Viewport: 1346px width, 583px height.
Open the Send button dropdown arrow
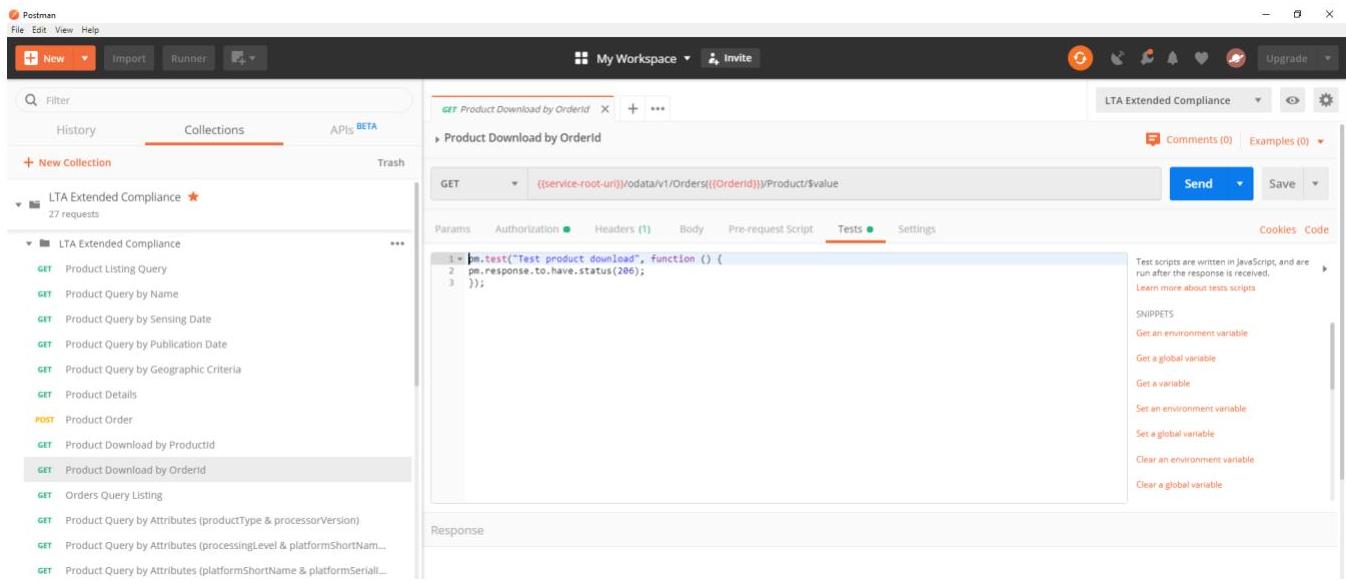coord(1241,184)
